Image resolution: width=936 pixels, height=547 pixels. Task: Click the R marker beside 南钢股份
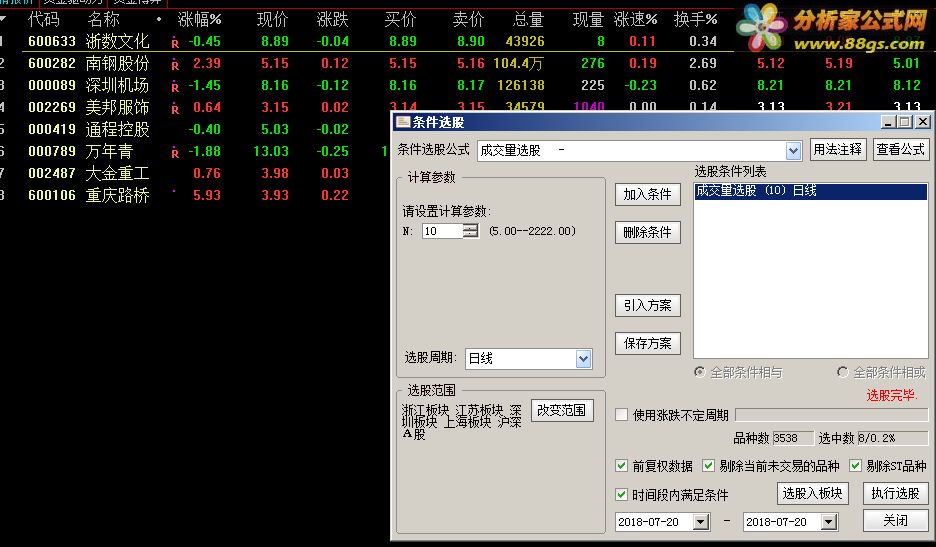(175, 64)
